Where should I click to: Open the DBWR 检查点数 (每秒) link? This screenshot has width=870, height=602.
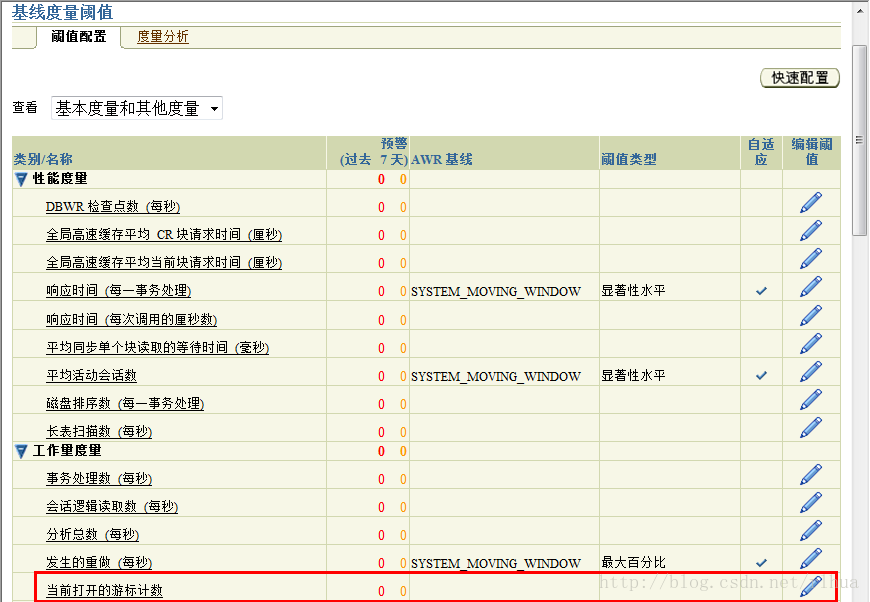113,206
